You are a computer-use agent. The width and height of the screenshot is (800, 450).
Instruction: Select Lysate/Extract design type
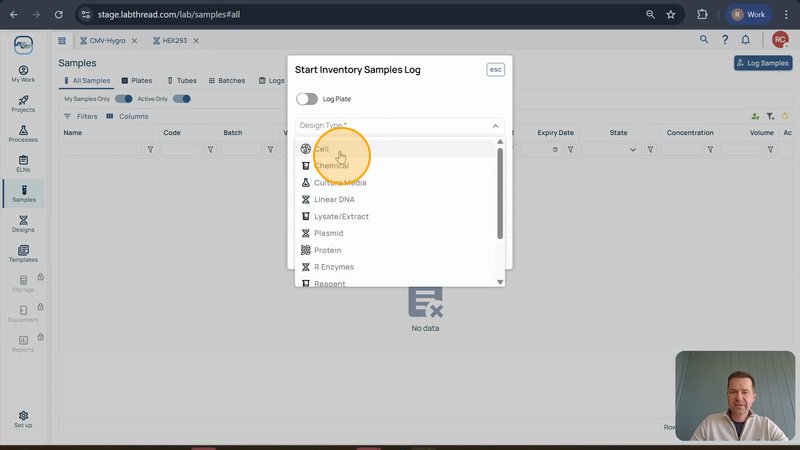[x=395, y=216]
